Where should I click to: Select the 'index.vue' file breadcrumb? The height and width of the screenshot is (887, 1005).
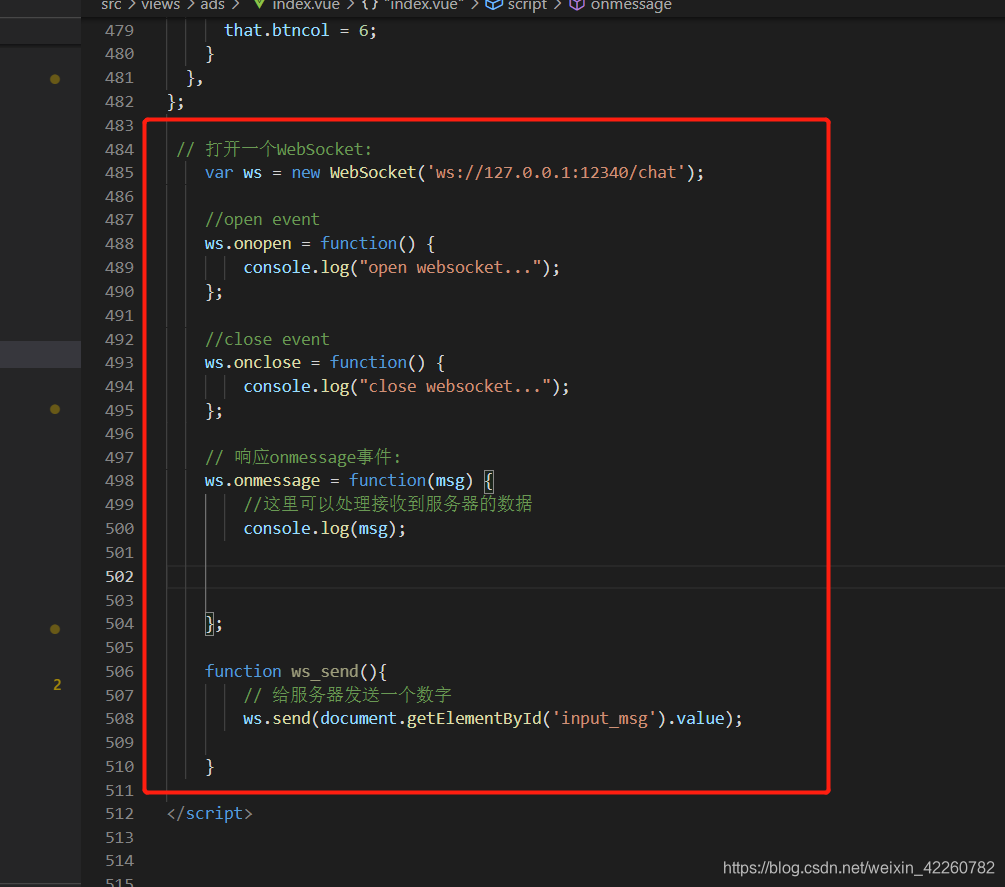coord(306,5)
